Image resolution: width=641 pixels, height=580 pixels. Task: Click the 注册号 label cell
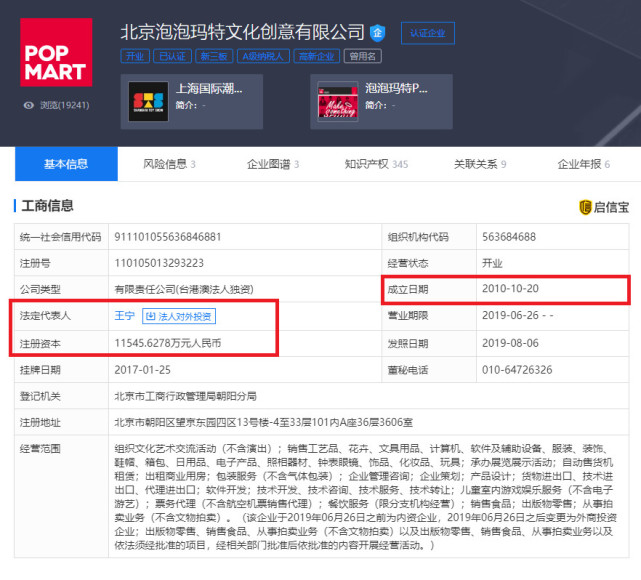pyautogui.click(x=61, y=263)
